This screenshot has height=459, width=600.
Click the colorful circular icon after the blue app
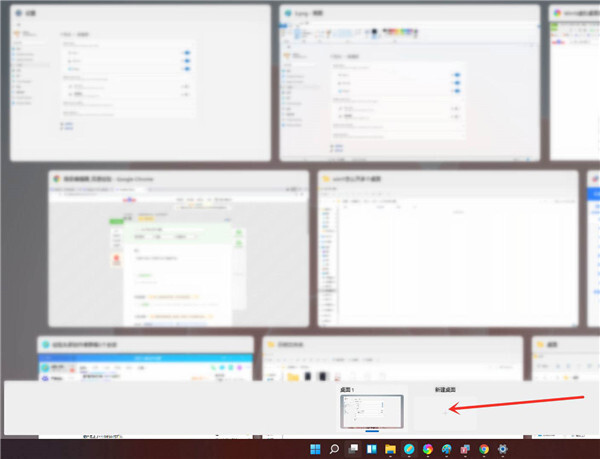click(x=428, y=450)
